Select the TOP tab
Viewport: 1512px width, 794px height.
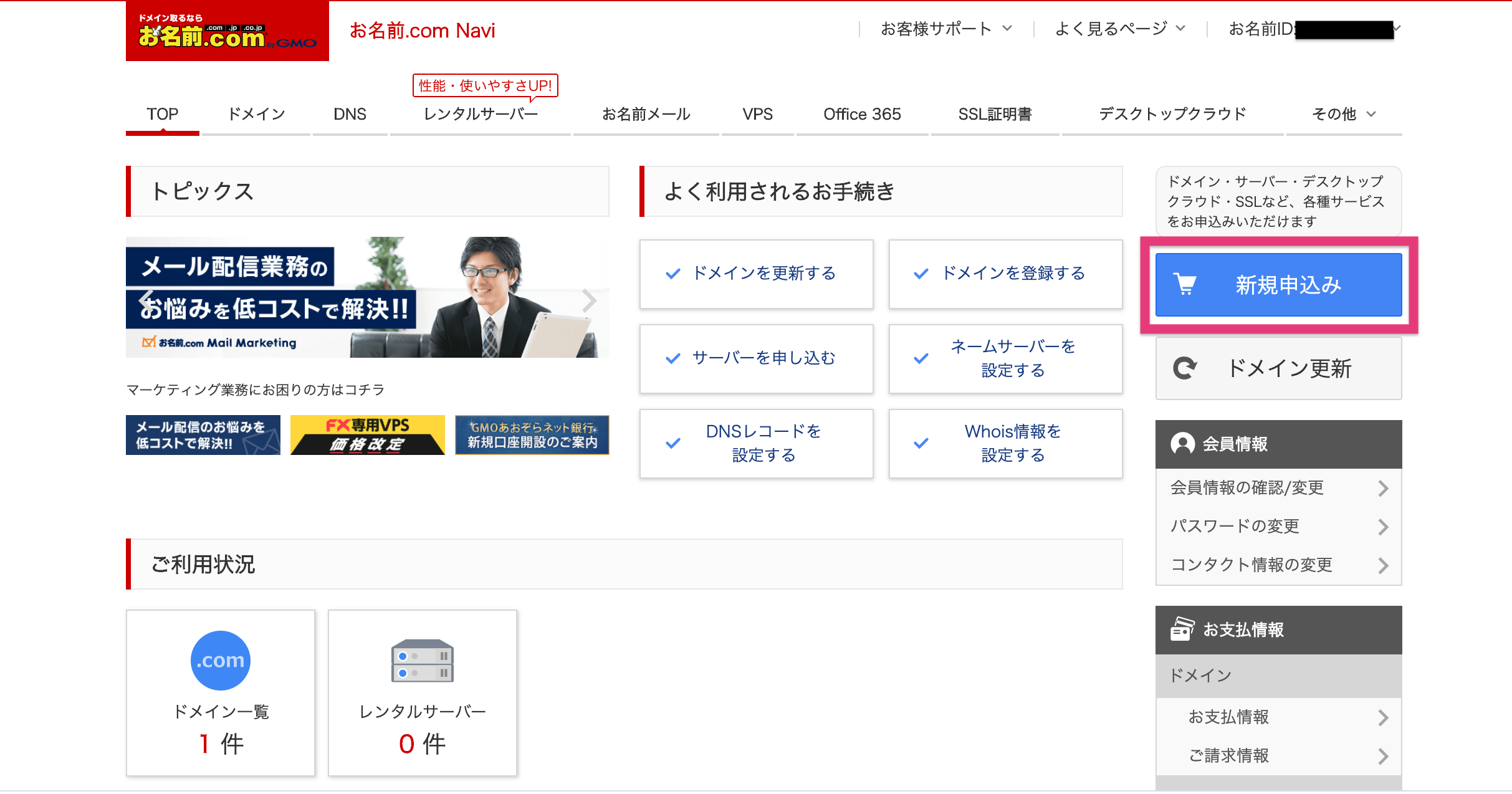(163, 114)
